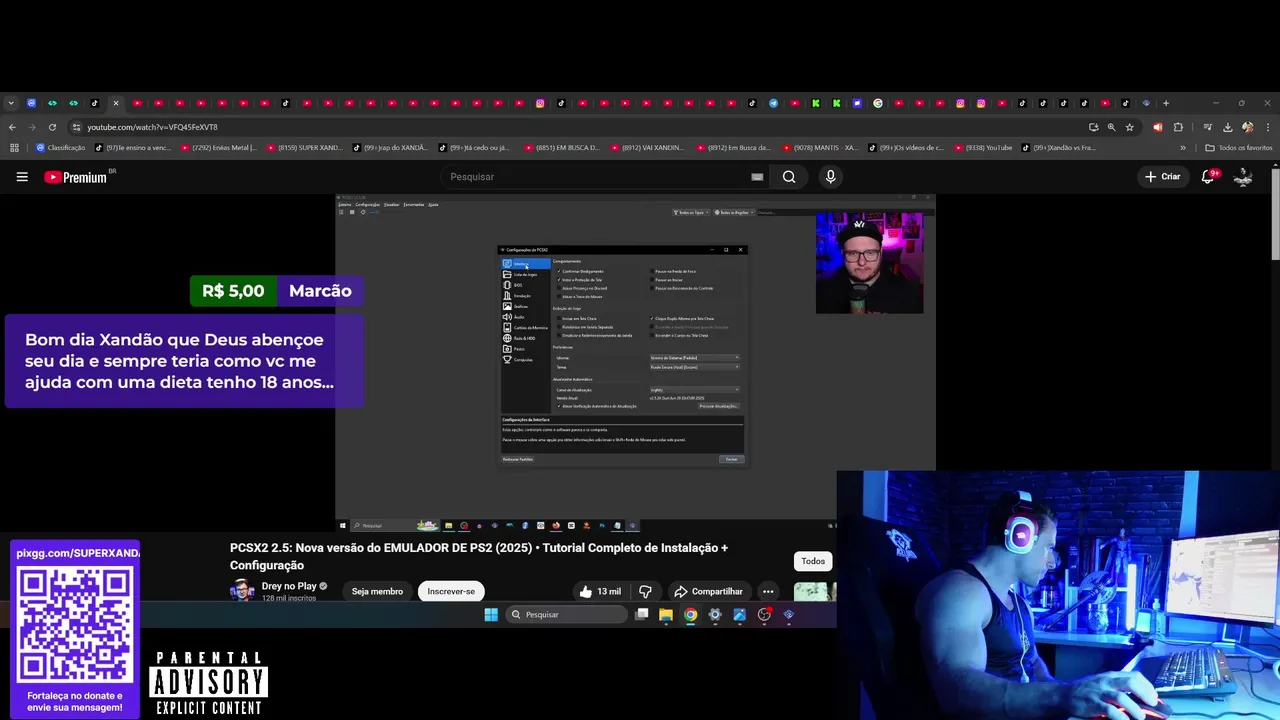The width and height of the screenshot is (1280, 720).
Task: Click the Criar create button
Action: [x=1163, y=177]
